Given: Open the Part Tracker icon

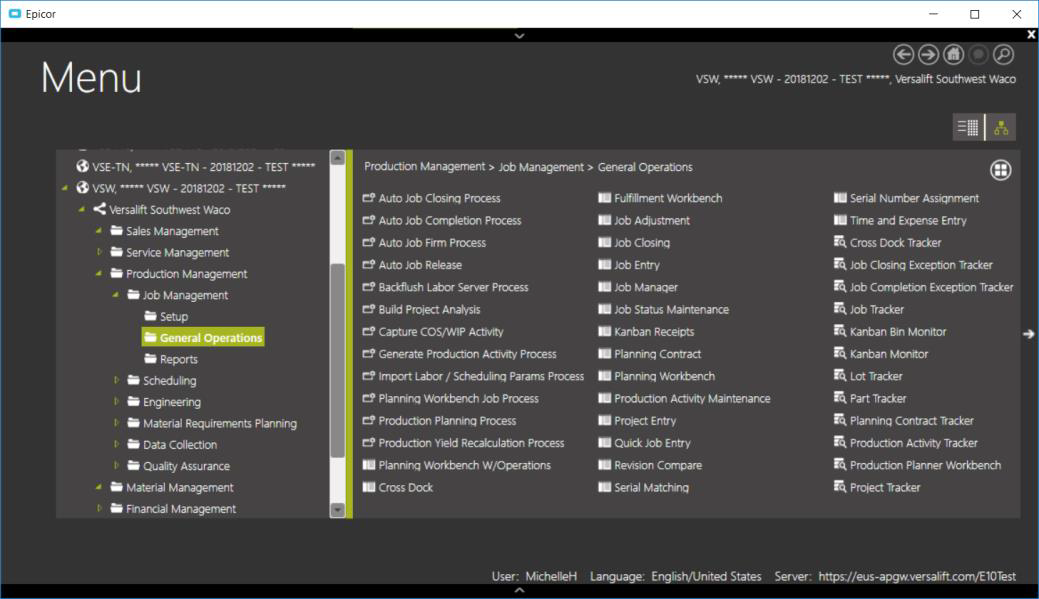Looking at the screenshot, I should [840, 398].
